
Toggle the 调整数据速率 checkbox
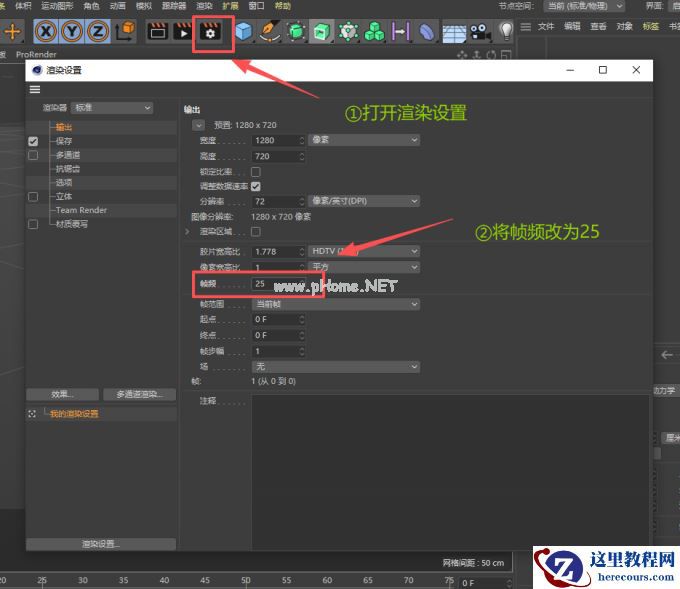(256, 187)
